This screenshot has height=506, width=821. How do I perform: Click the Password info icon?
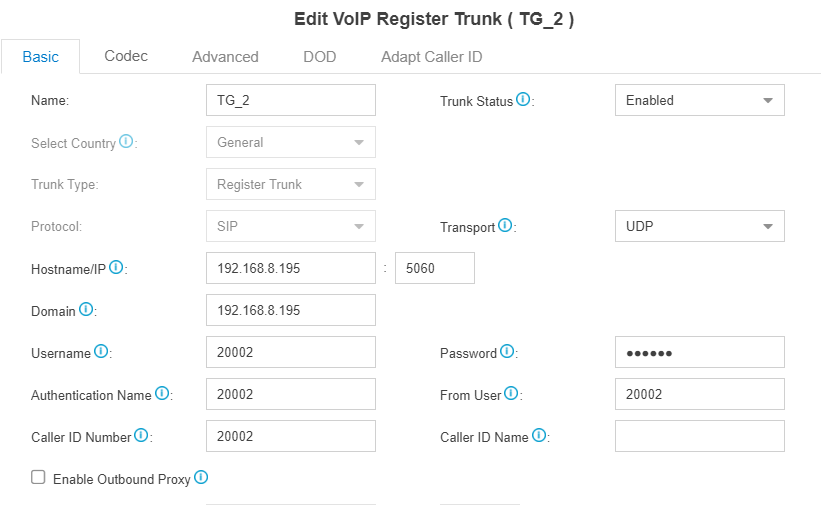coord(507,351)
